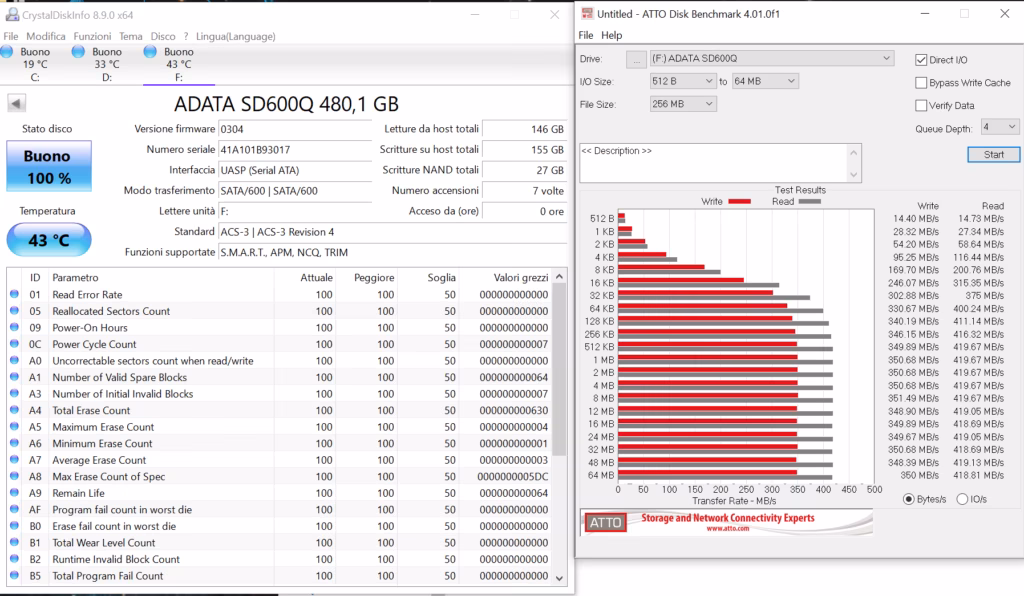Click the Description box scroll down arrow
This screenshot has height=596, width=1024.
(853, 174)
